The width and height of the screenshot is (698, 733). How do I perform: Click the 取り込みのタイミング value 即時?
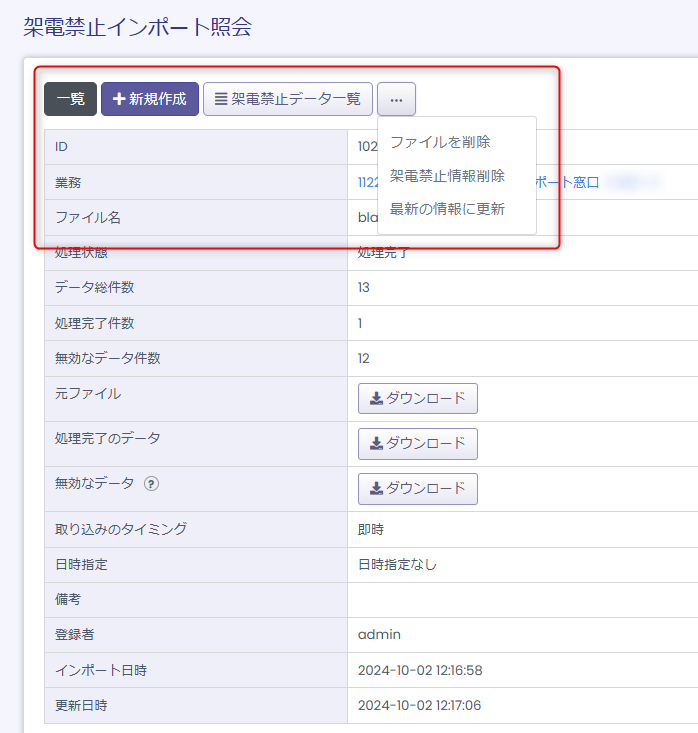pos(371,529)
